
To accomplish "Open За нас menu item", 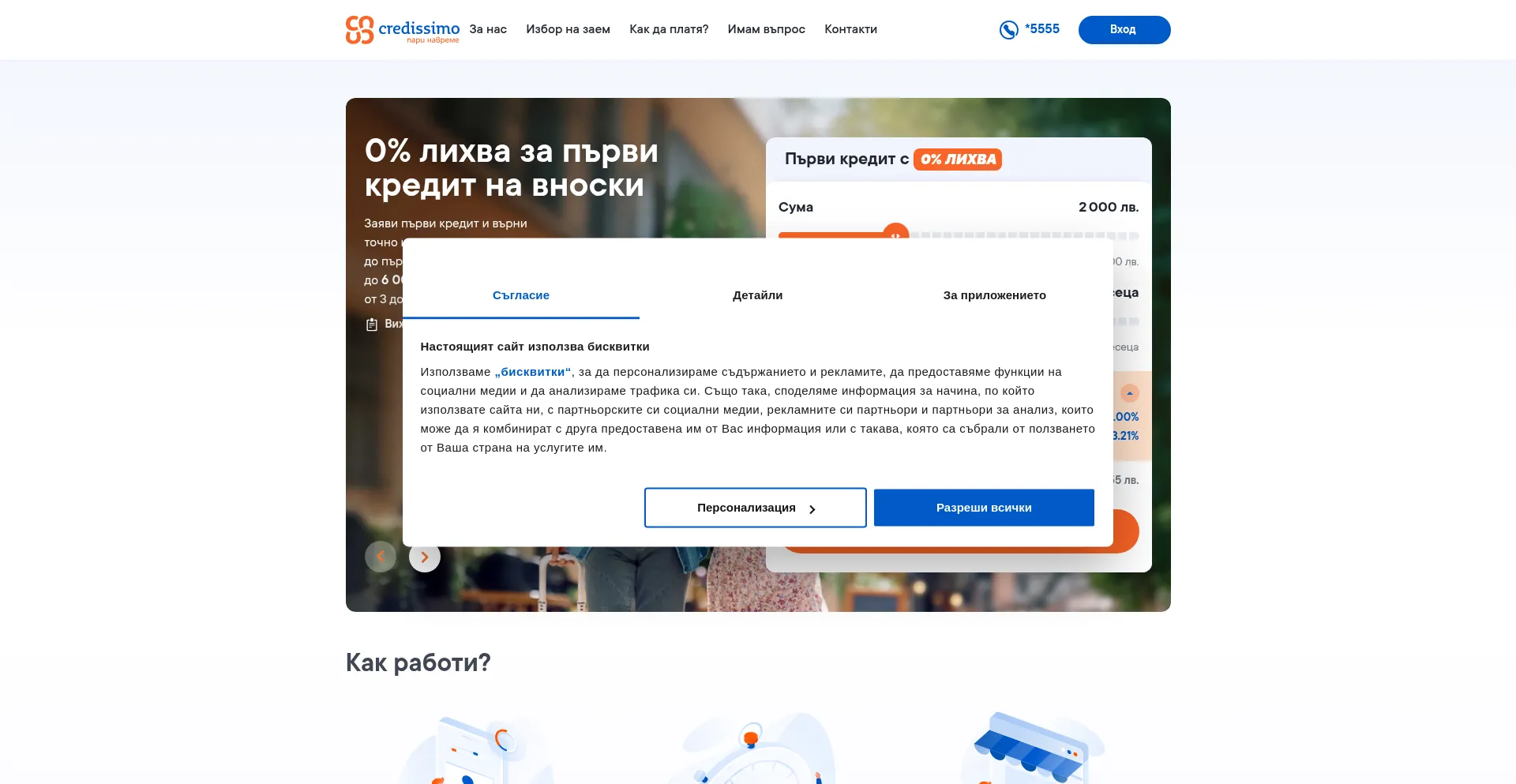I will point(488,29).
